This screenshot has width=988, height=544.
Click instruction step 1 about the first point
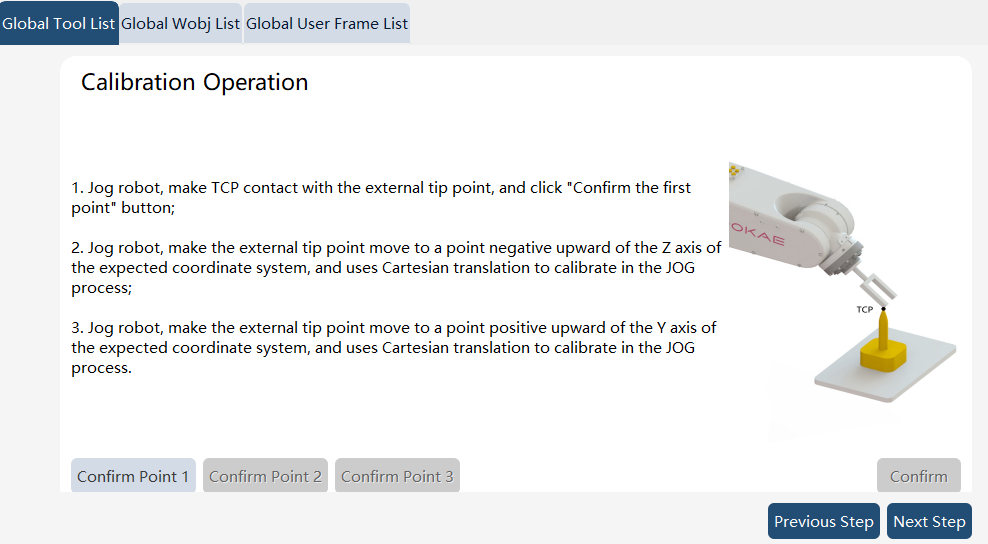(x=381, y=197)
